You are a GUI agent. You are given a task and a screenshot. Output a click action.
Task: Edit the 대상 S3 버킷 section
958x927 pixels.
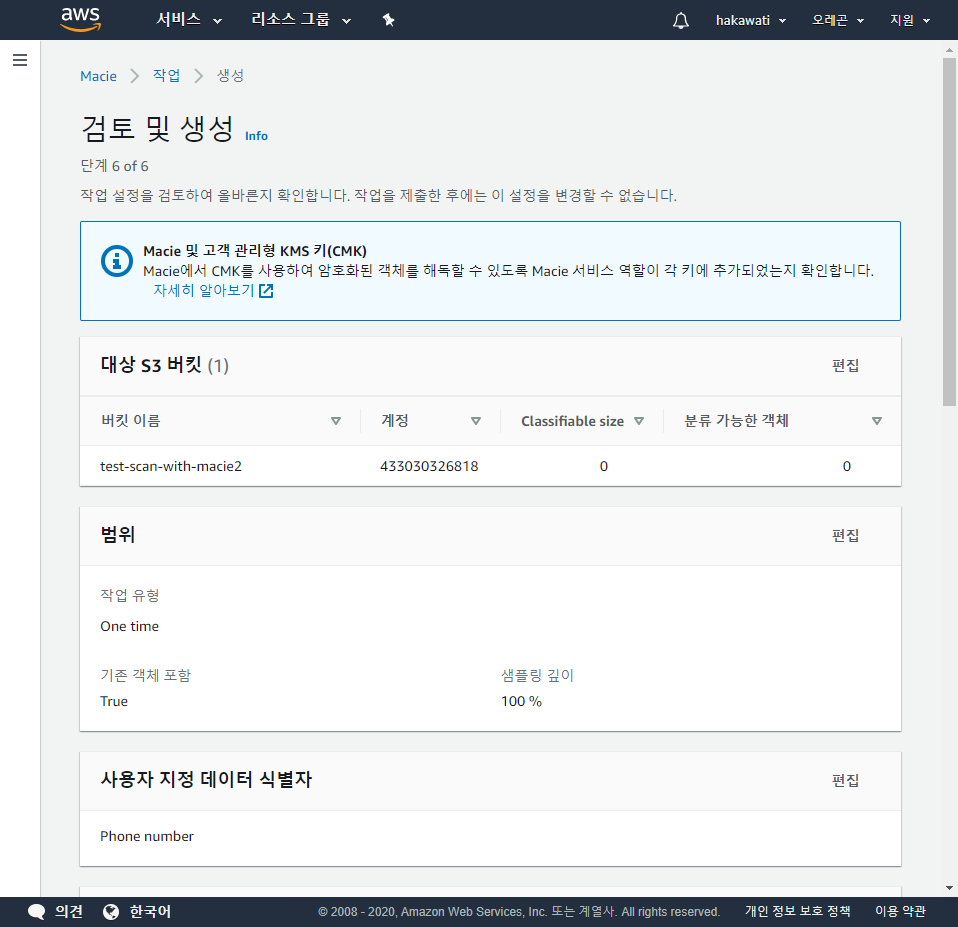(846, 365)
